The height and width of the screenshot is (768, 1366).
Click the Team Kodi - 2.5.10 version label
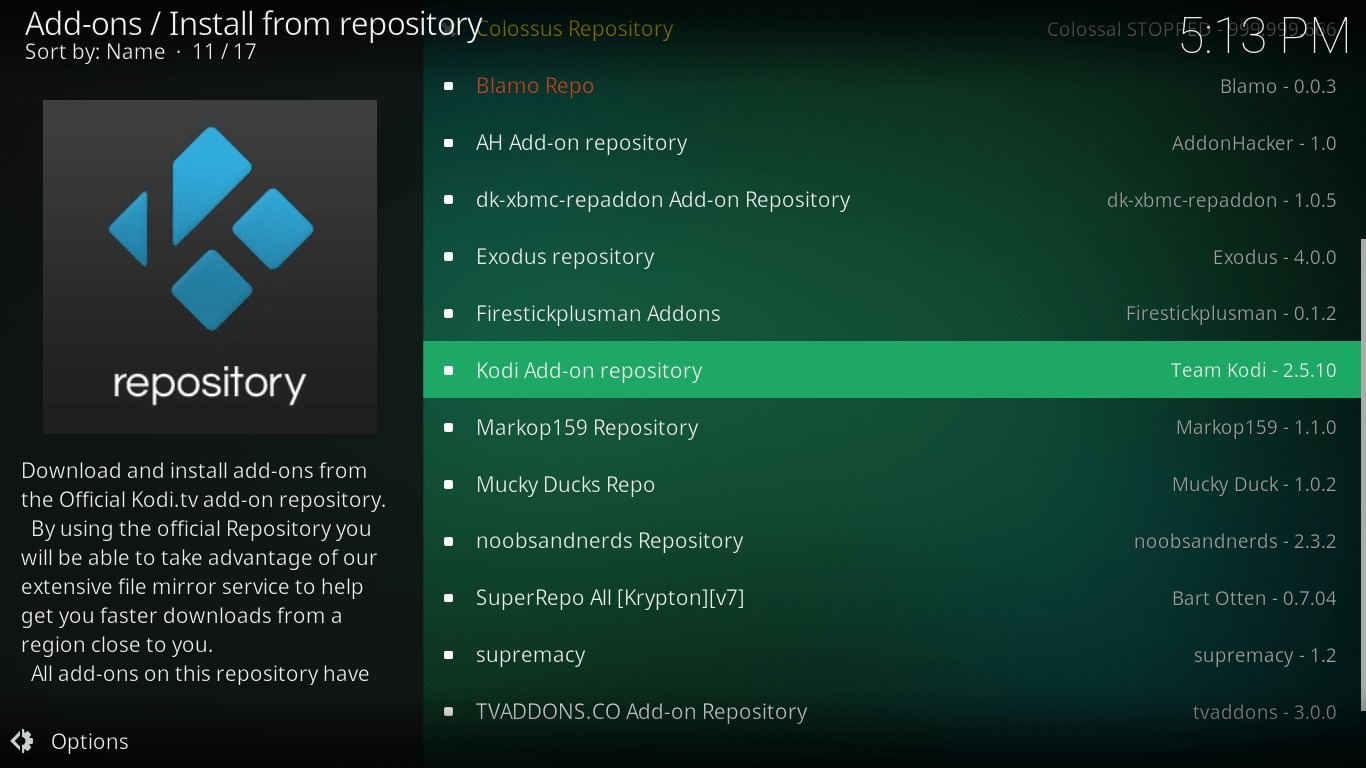(1254, 370)
